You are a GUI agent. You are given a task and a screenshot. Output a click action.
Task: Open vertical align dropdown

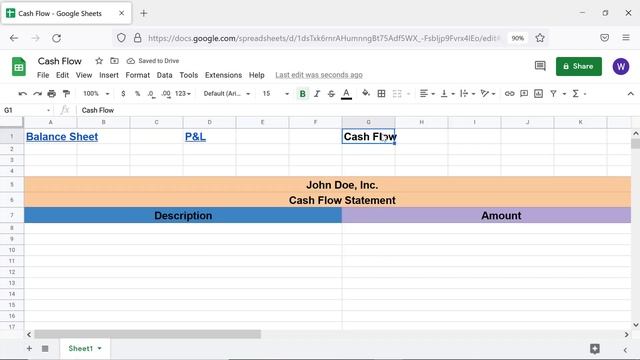point(448,94)
